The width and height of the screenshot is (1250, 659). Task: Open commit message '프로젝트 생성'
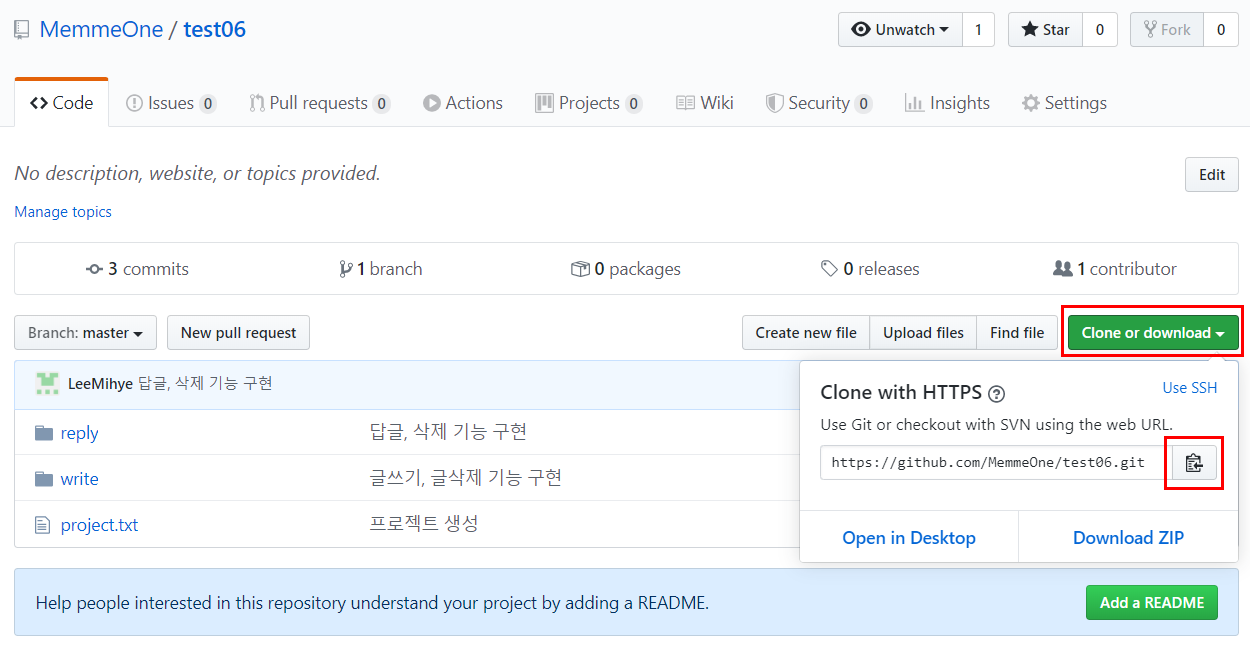pos(424,524)
